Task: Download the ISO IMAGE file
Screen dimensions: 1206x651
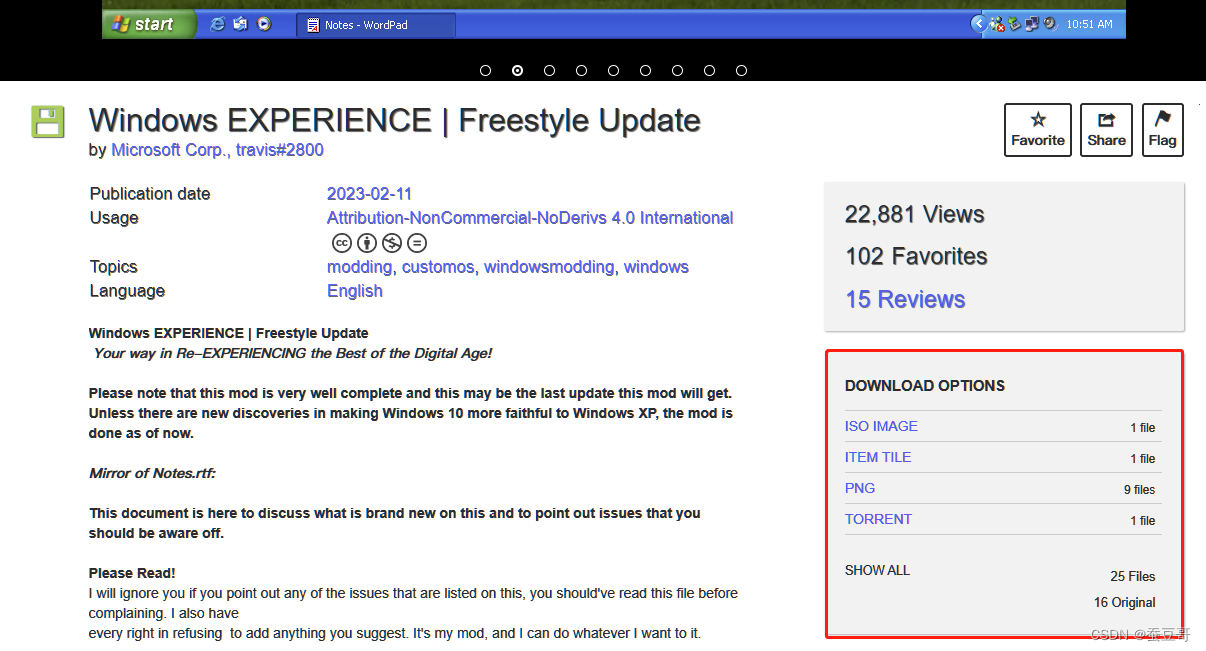Action: pyautogui.click(x=881, y=426)
